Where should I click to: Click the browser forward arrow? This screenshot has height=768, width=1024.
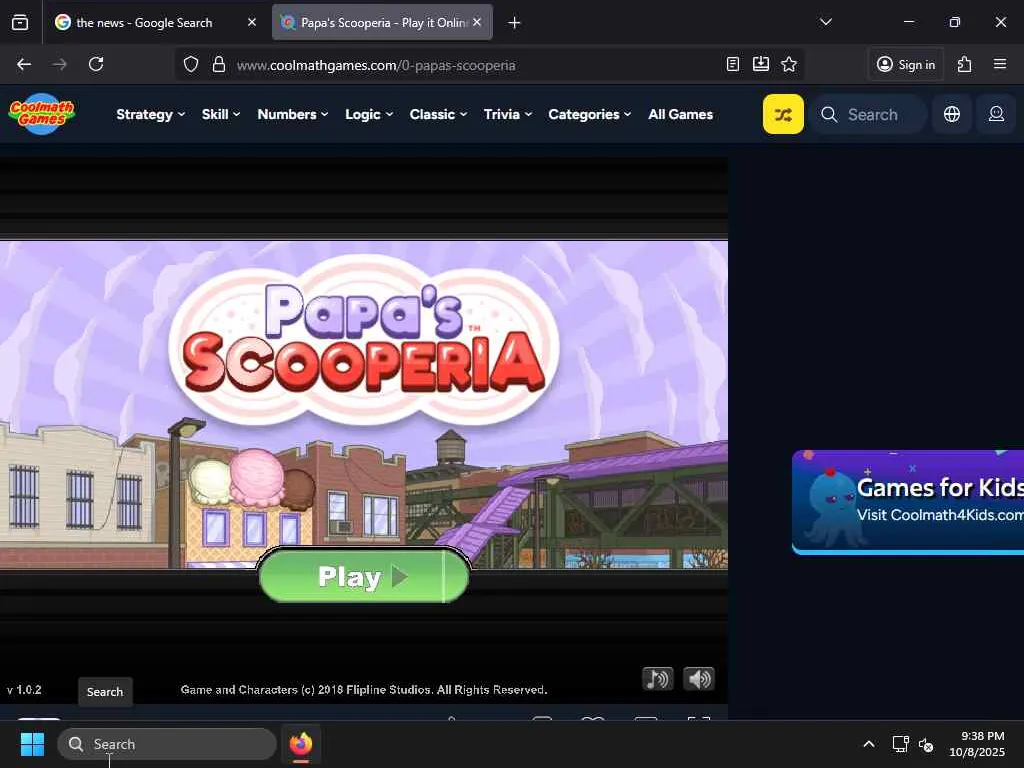[x=59, y=64]
